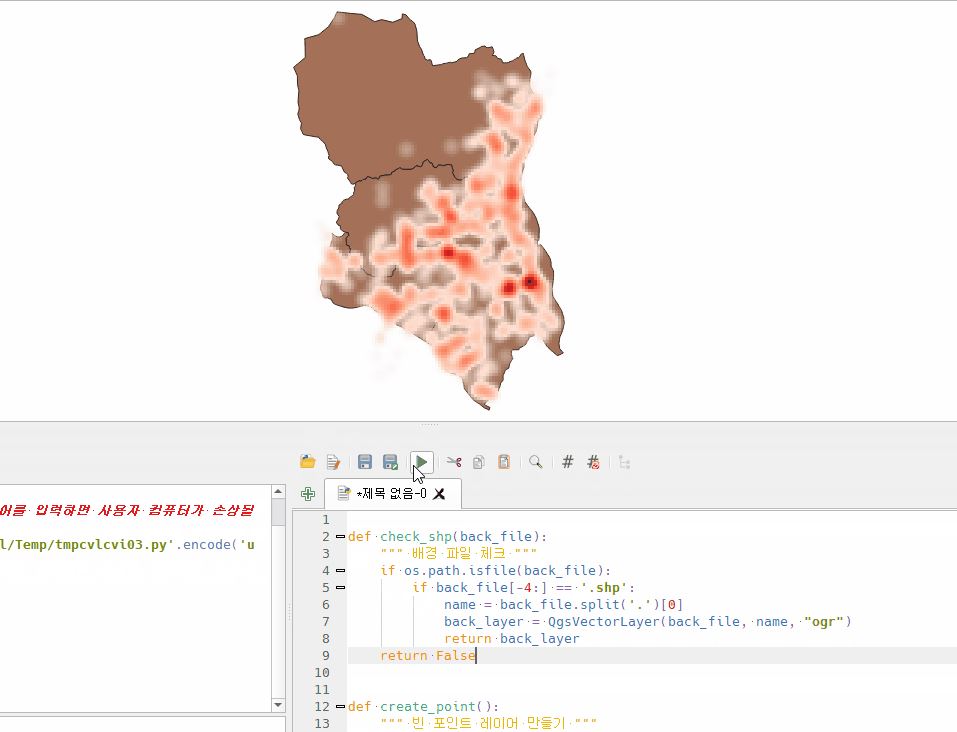Close the *제목 없음-0 editor tab
Viewport: 957px width, 732px height.
click(x=437, y=493)
